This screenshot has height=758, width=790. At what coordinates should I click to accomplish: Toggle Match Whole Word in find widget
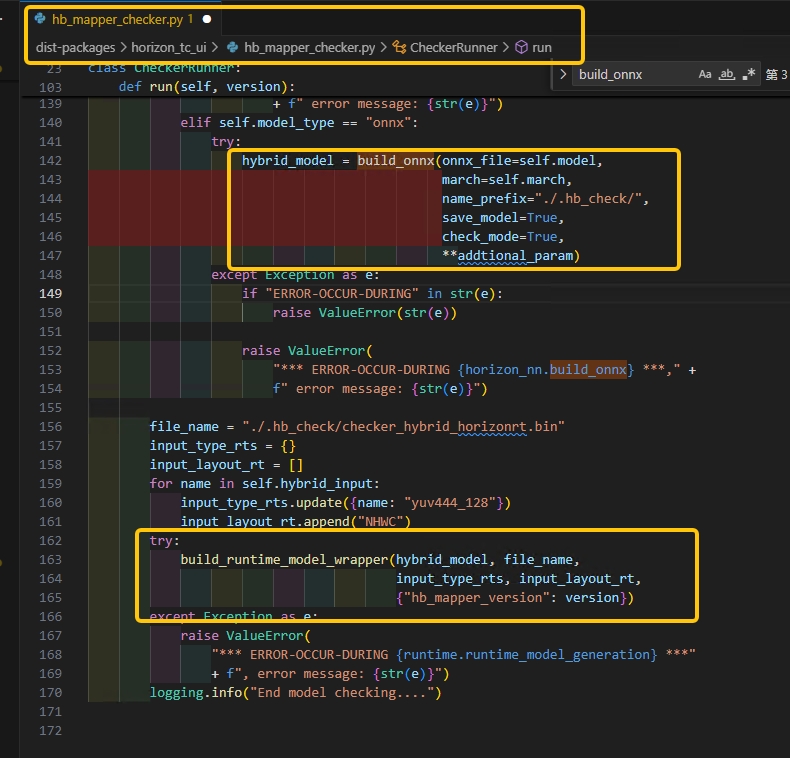[727, 75]
